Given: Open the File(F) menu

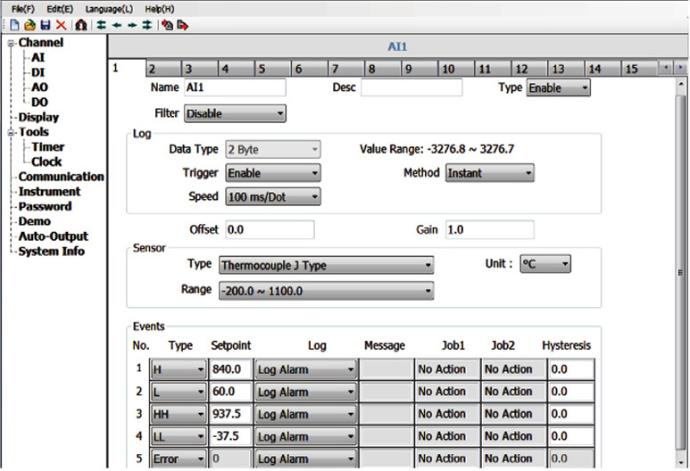Looking at the screenshot, I should [23, 9].
